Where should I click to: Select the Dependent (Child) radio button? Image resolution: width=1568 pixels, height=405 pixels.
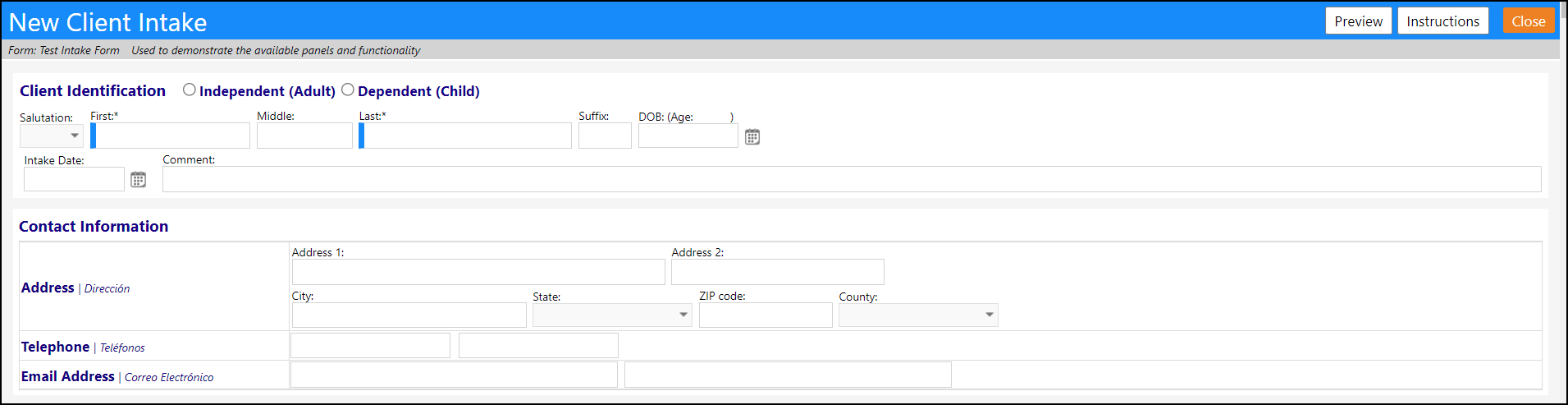point(348,90)
